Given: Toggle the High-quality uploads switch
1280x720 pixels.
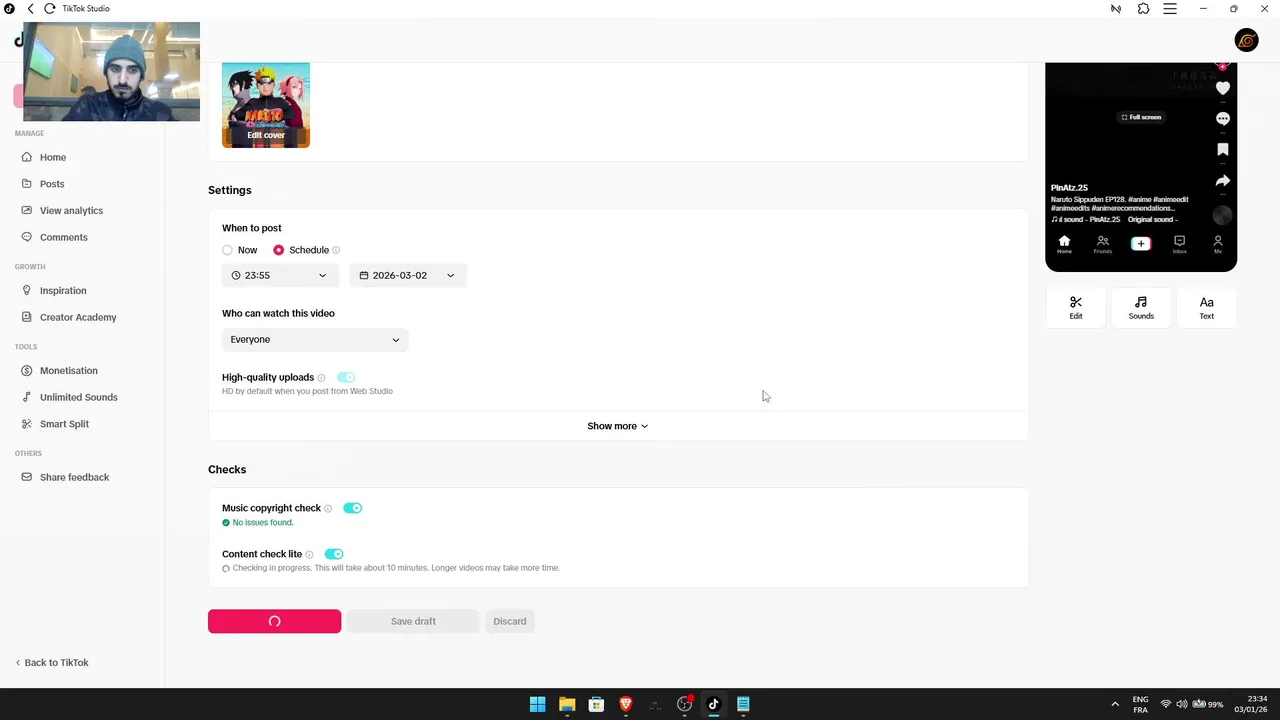Looking at the screenshot, I should coord(346,378).
